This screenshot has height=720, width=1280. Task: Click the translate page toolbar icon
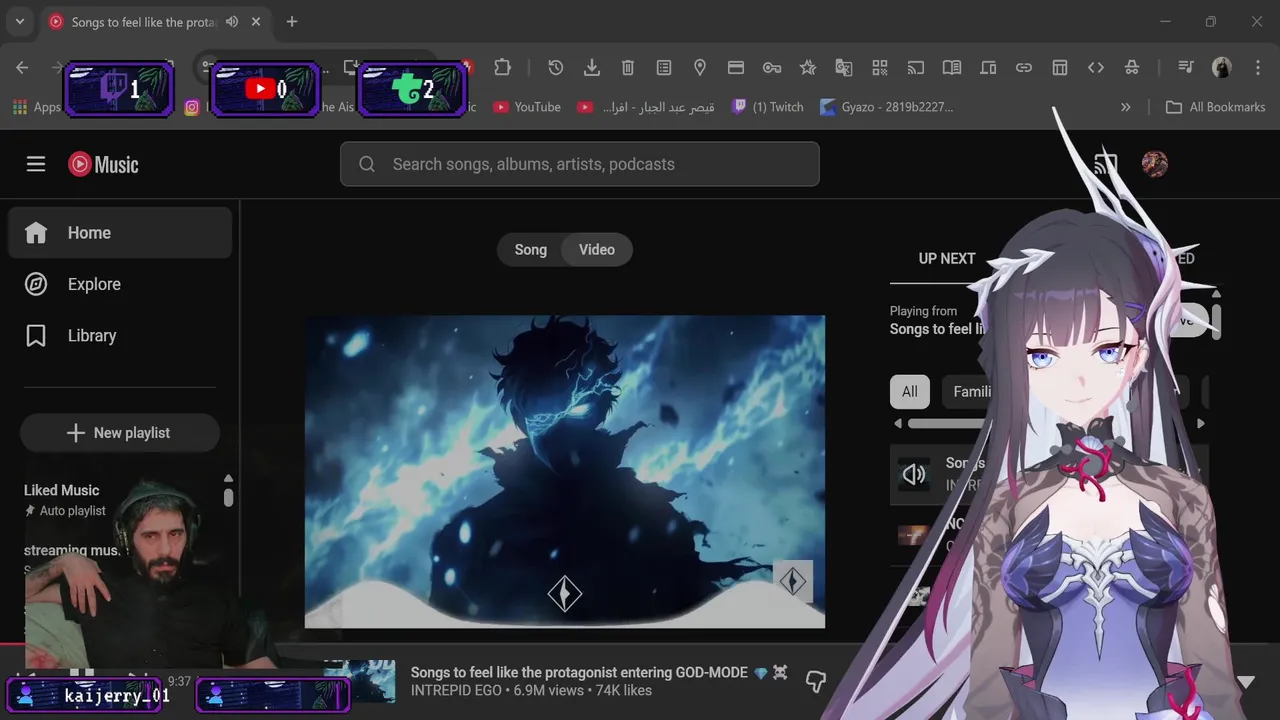coord(844,67)
